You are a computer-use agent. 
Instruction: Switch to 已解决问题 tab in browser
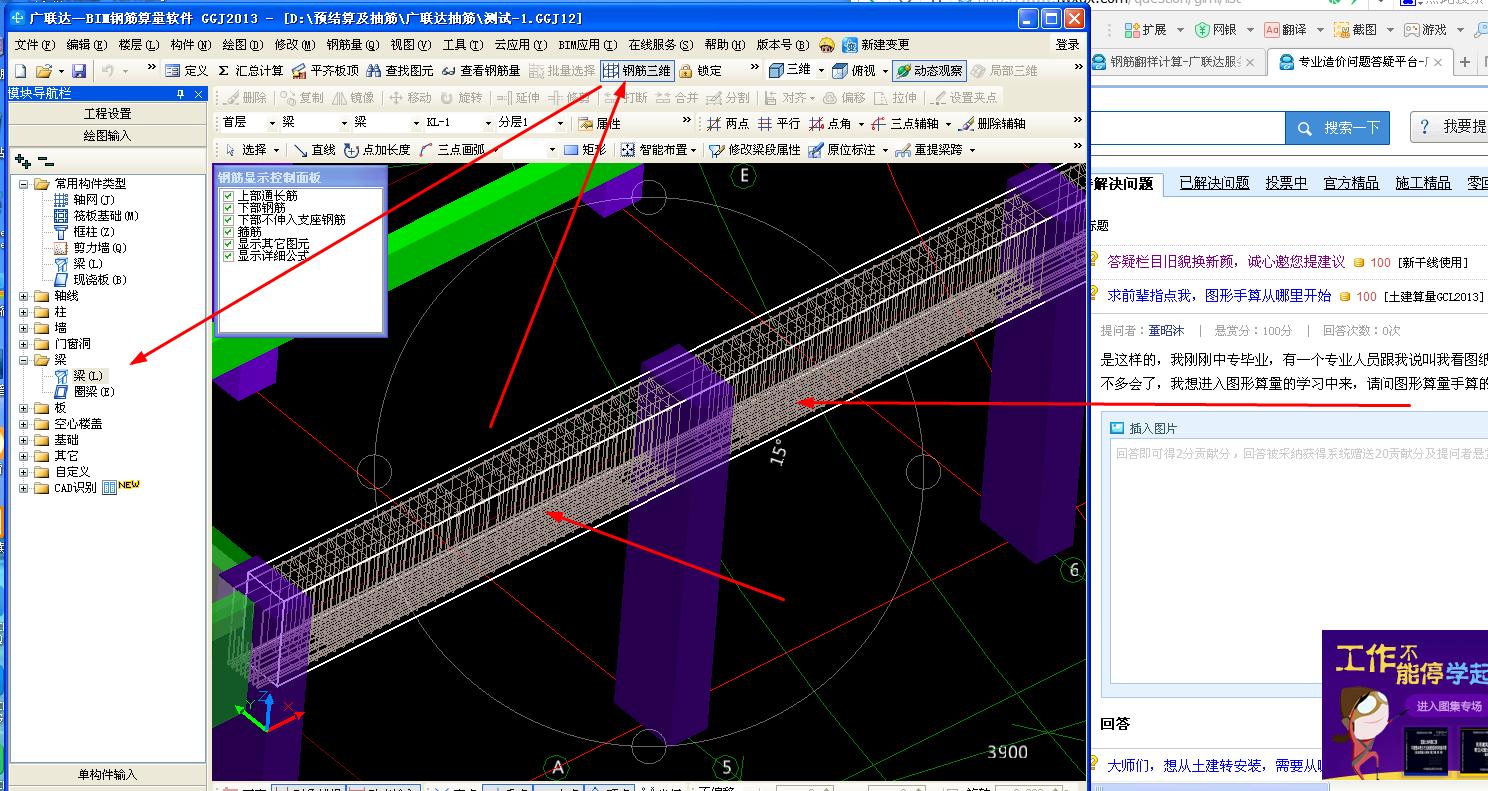1214,183
